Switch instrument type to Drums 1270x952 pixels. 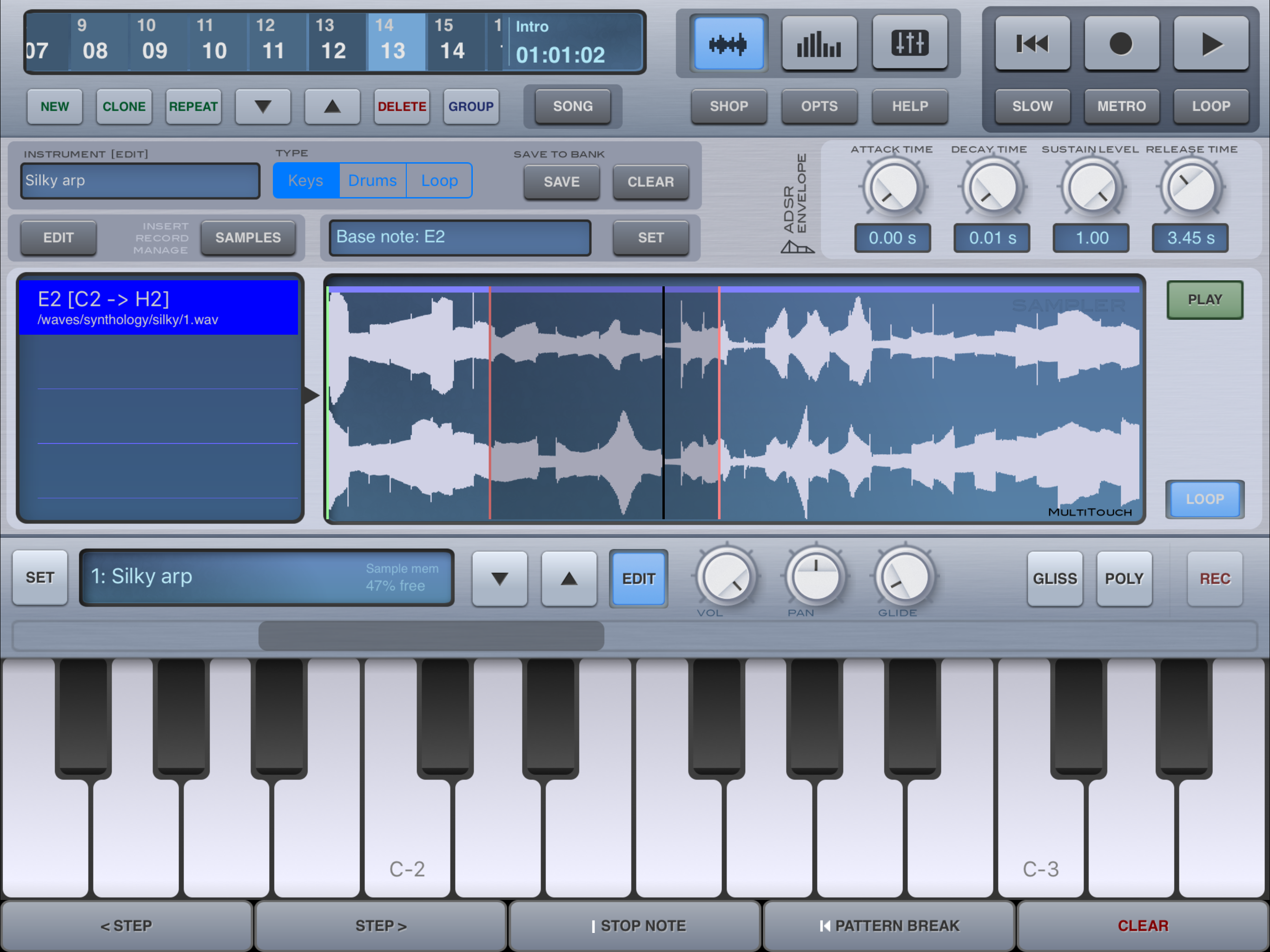pos(372,181)
